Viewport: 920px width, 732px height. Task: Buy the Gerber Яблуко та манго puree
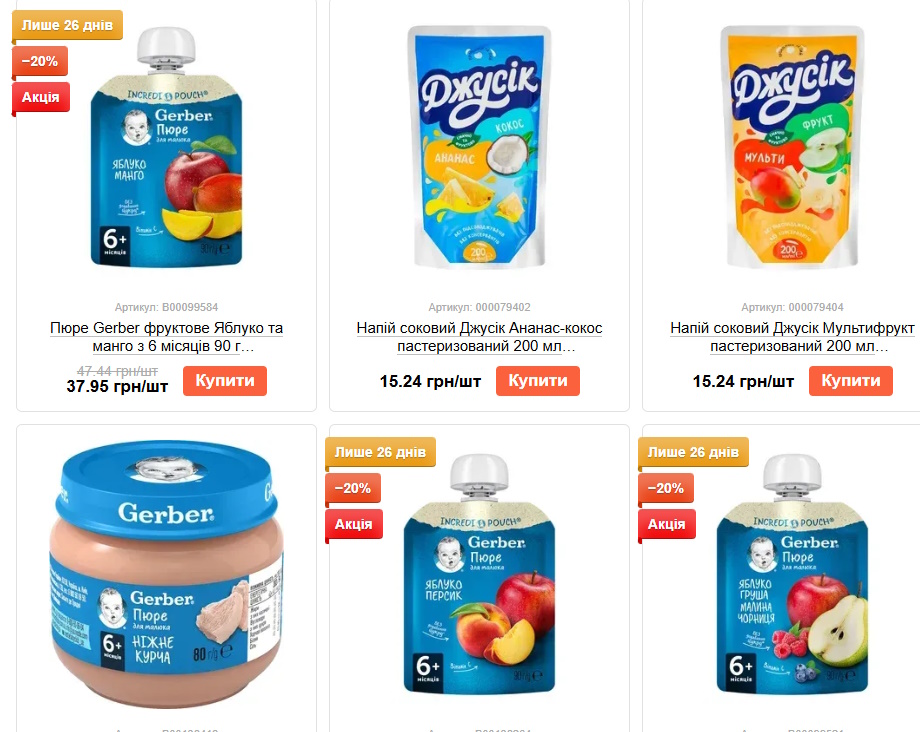pos(225,381)
